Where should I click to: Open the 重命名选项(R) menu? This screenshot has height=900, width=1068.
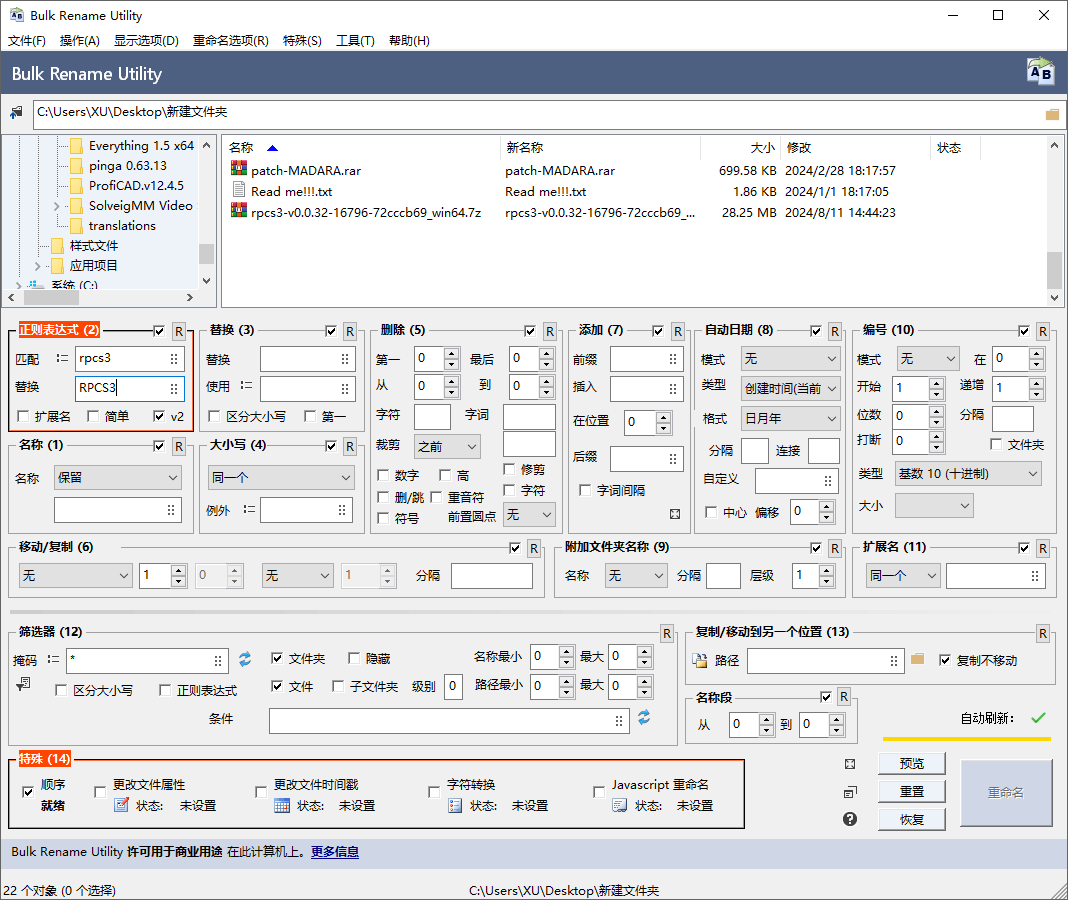click(x=231, y=41)
